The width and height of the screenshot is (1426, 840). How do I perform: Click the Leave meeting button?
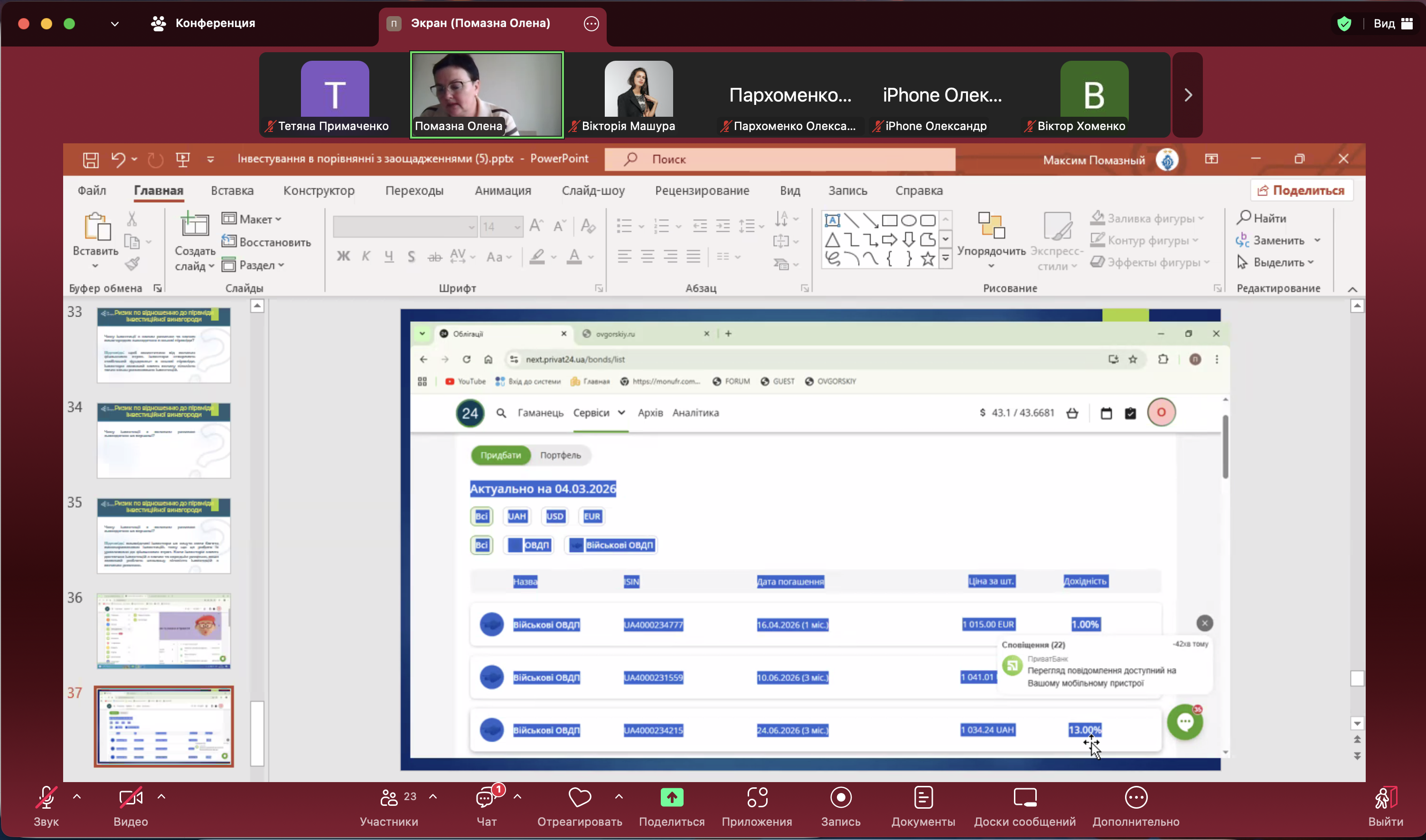tap(1385, 798)
